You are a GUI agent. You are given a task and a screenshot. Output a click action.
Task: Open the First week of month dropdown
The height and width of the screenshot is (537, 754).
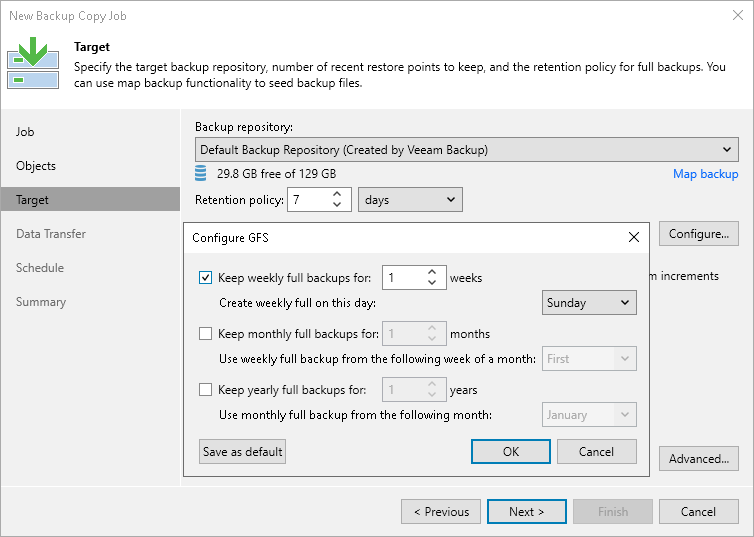pos(589,359)
